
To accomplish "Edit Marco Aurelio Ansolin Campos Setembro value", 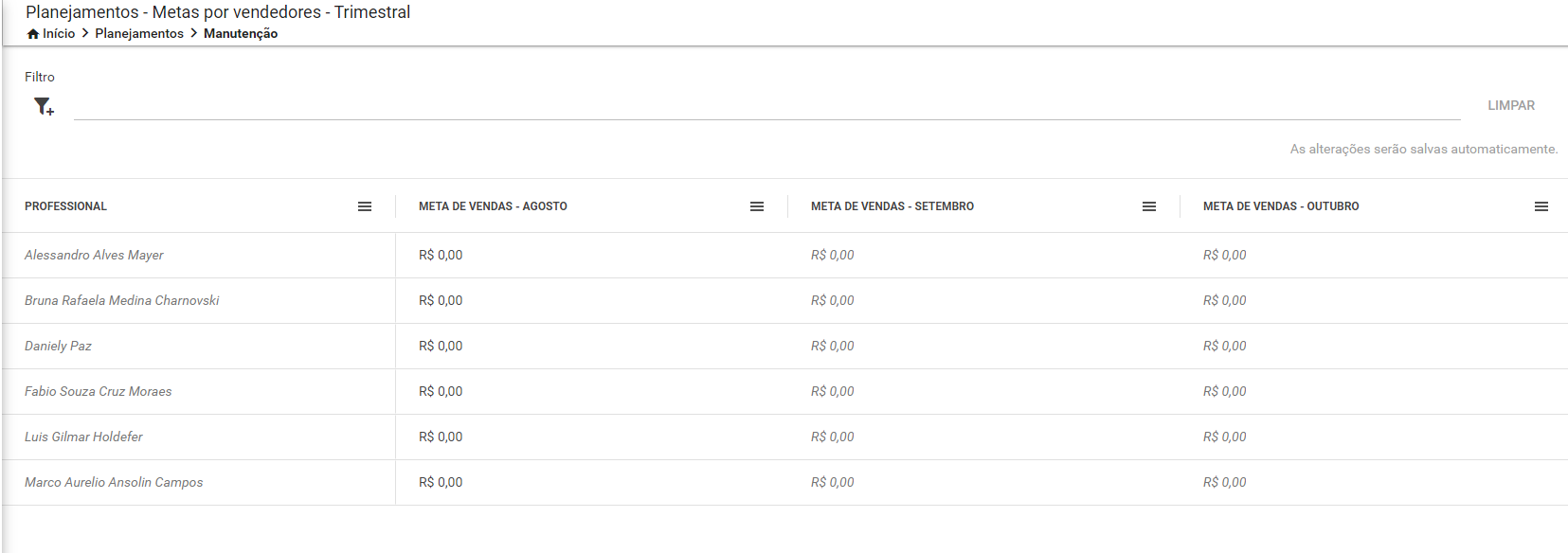I will pyautogui.click(x=833, y=483).
